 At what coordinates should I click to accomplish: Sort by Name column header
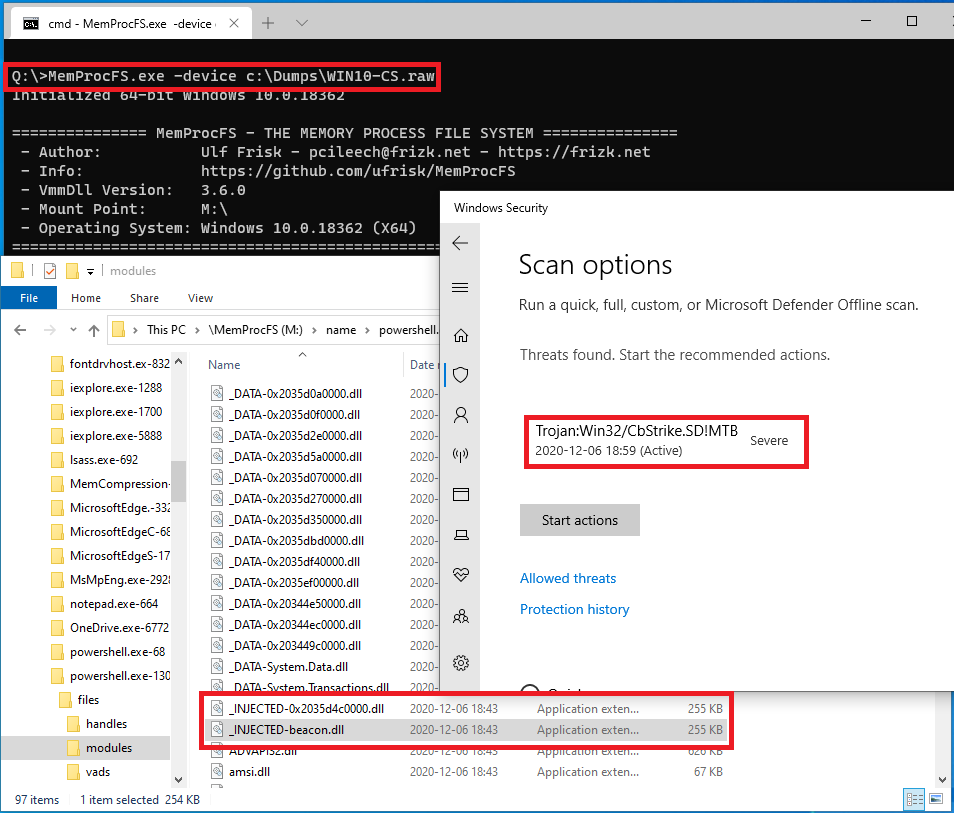[224, 365]
